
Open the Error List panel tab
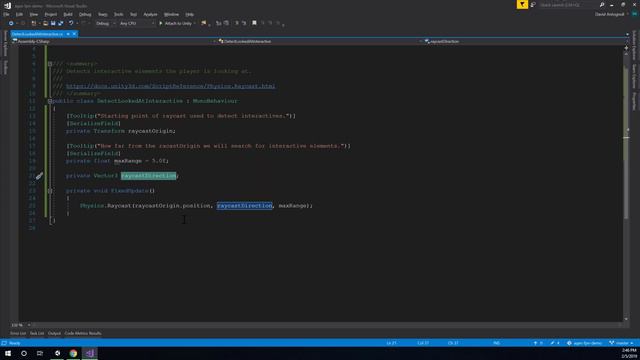[18, 333]
